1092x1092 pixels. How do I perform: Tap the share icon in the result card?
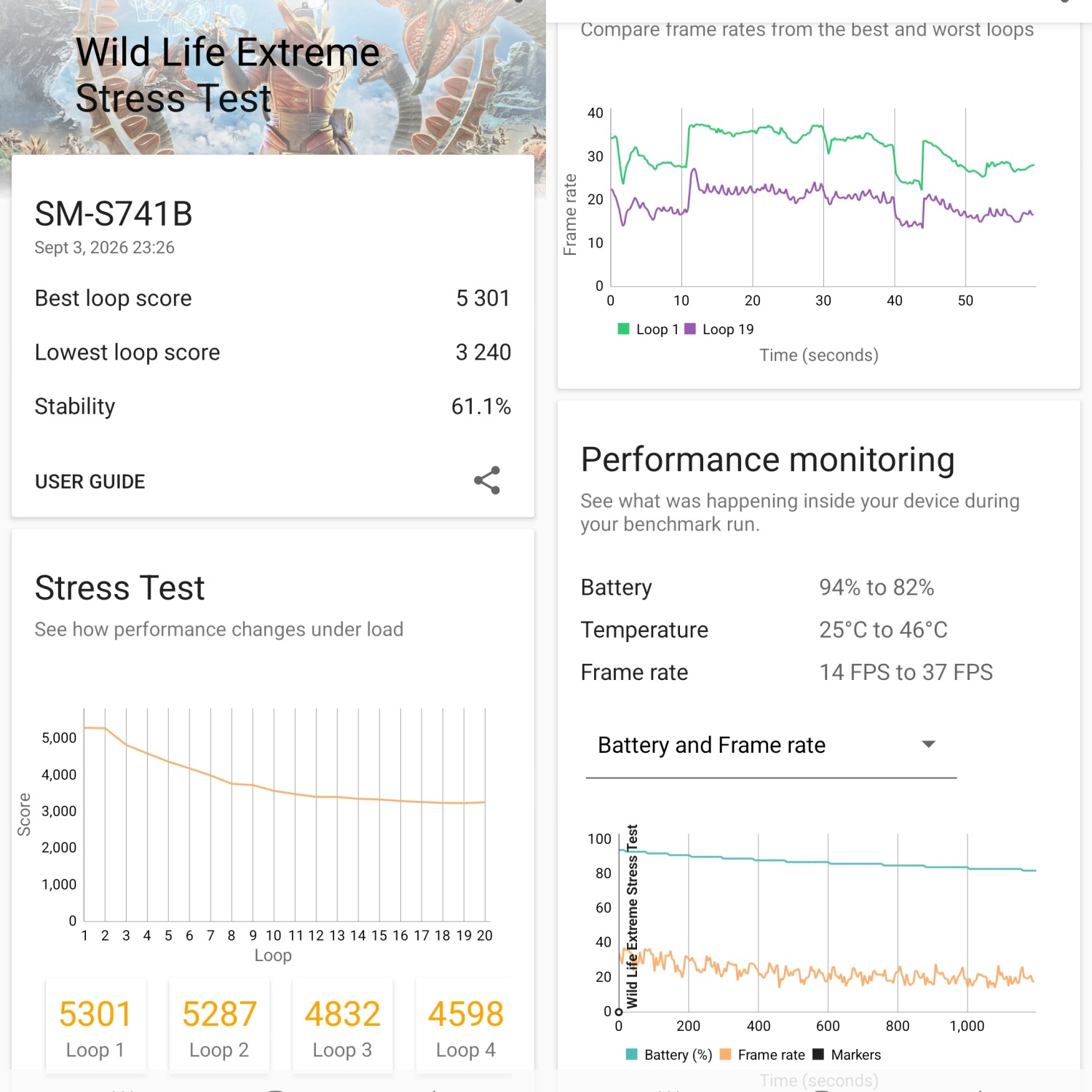coord(487,480)
